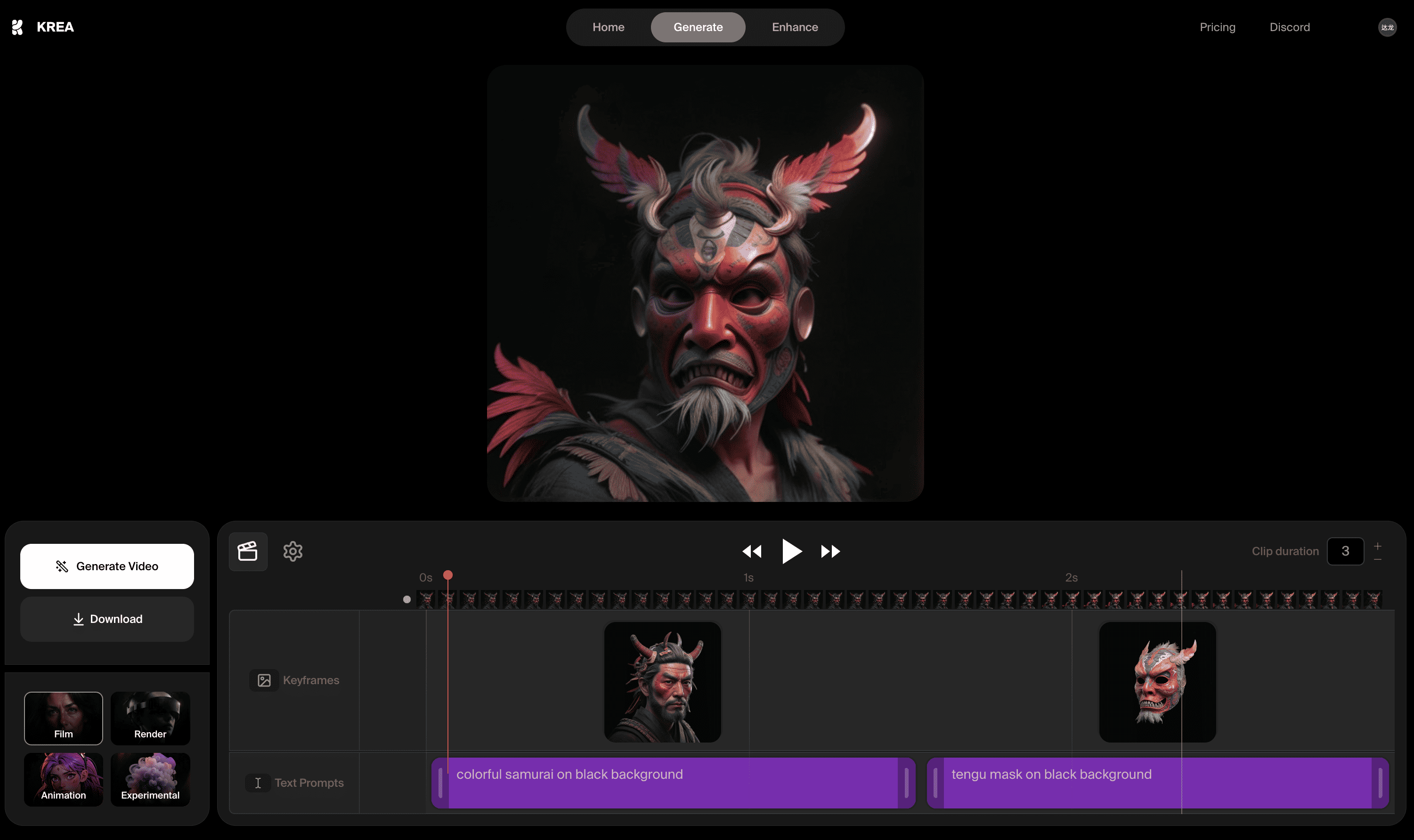Image resolution: width=1414 pixels, height=840 pixels.
Task: Click the Download button
Action: [x=107, y=619]
